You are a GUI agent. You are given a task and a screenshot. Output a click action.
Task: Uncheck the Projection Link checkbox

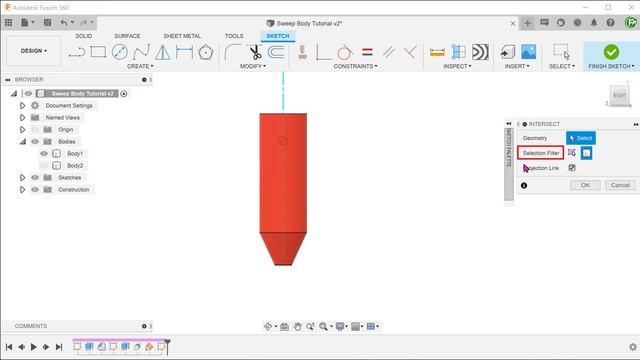coord(572,168)
